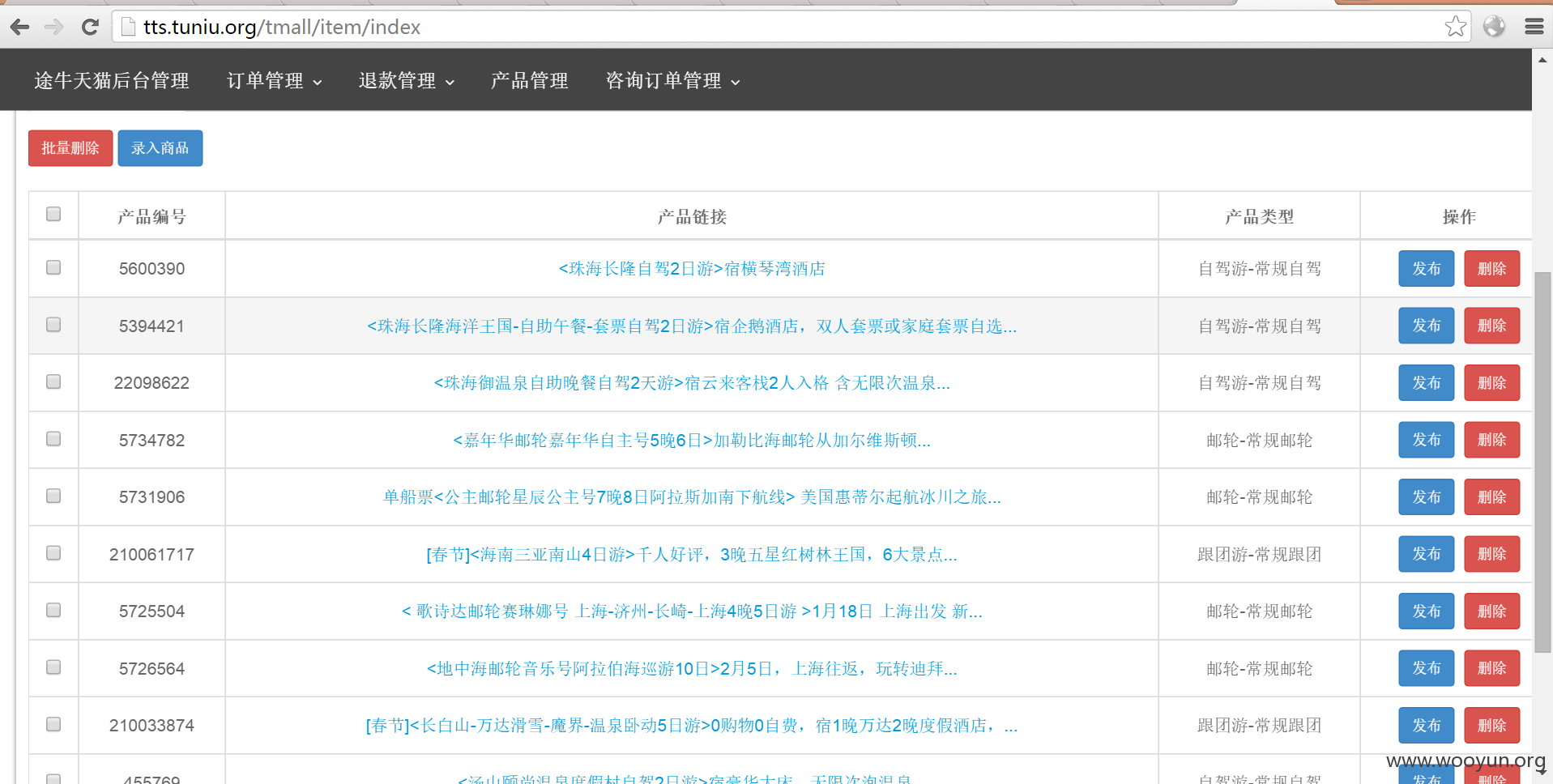
Task: Select the 产品编号 column header
Action: [x=151, y=216]
